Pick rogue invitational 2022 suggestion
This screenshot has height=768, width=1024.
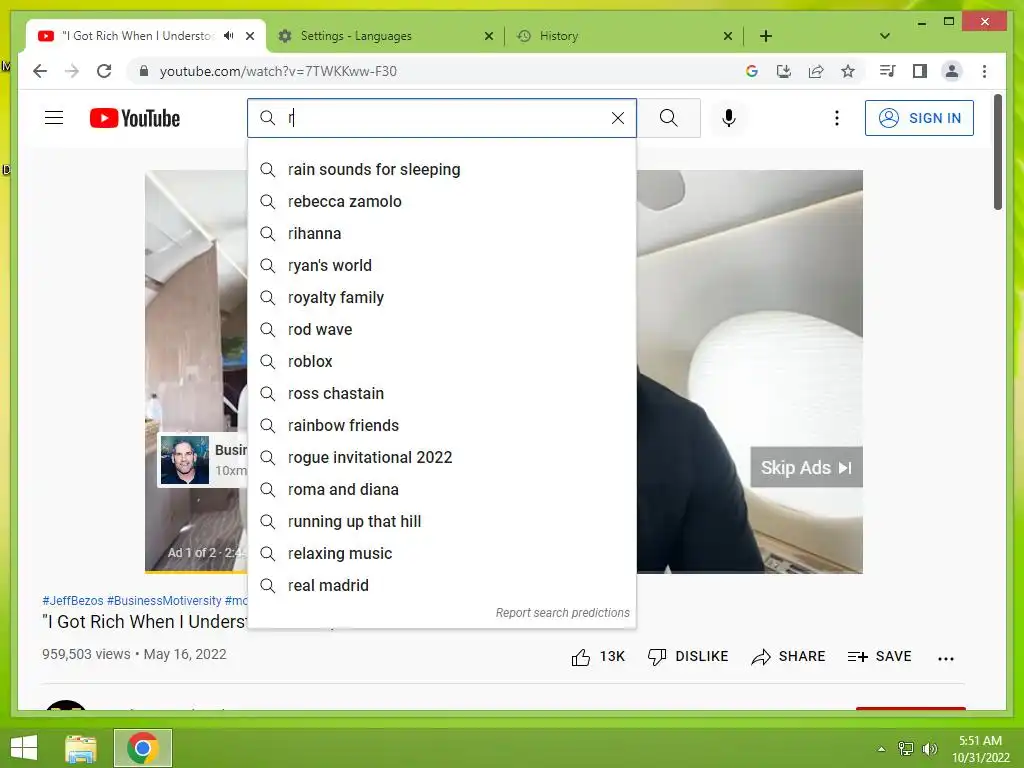tap(442, 458)
